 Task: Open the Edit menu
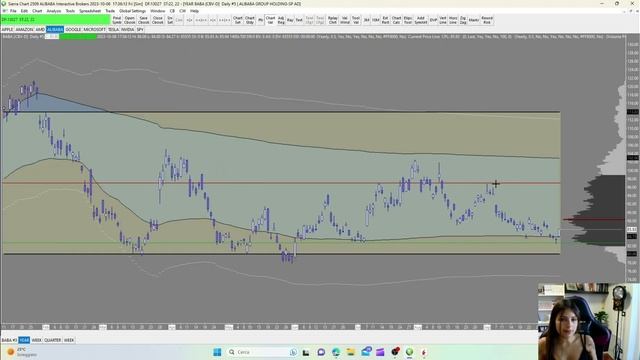[x=24, y=11]
